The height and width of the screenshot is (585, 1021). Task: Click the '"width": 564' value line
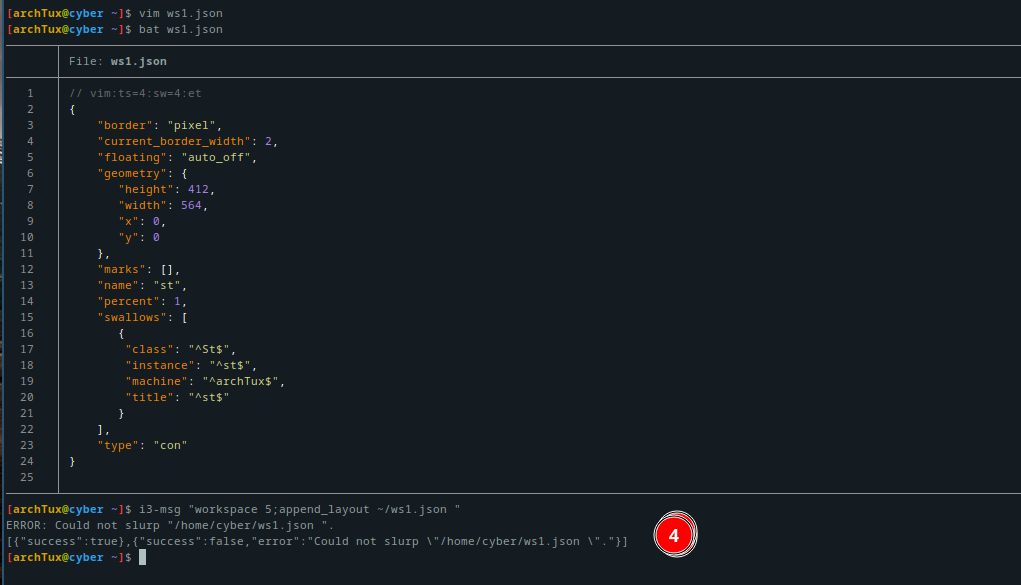tap(163, 205)
